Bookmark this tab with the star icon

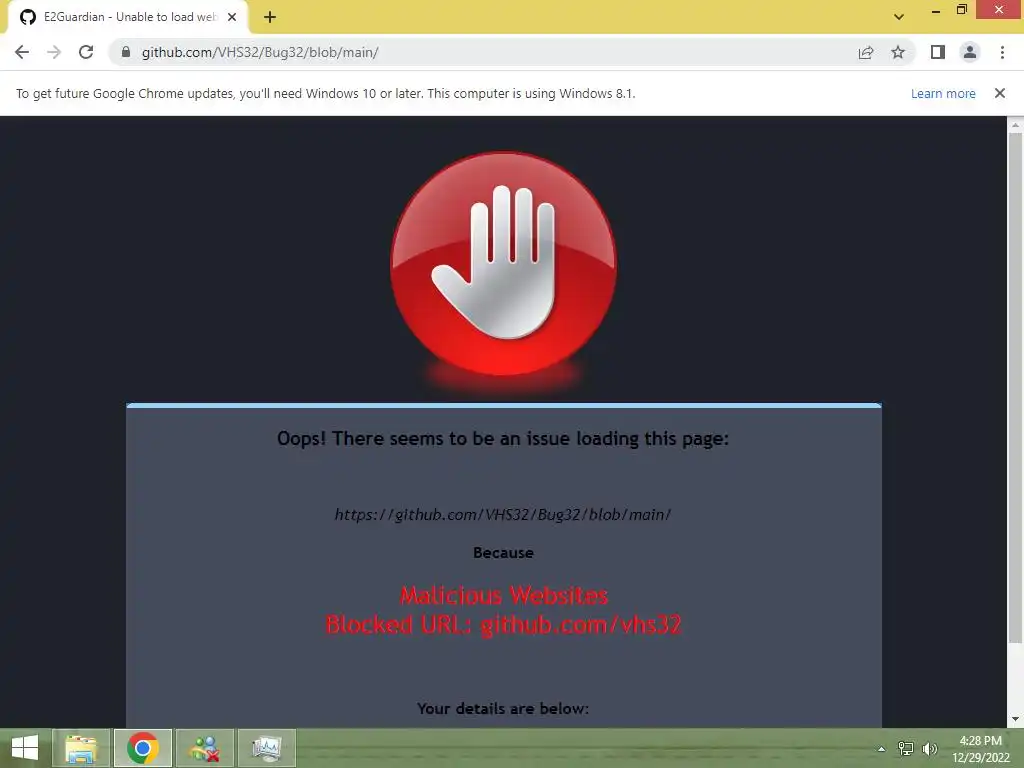pyautogui.click(x=898, y=52)
